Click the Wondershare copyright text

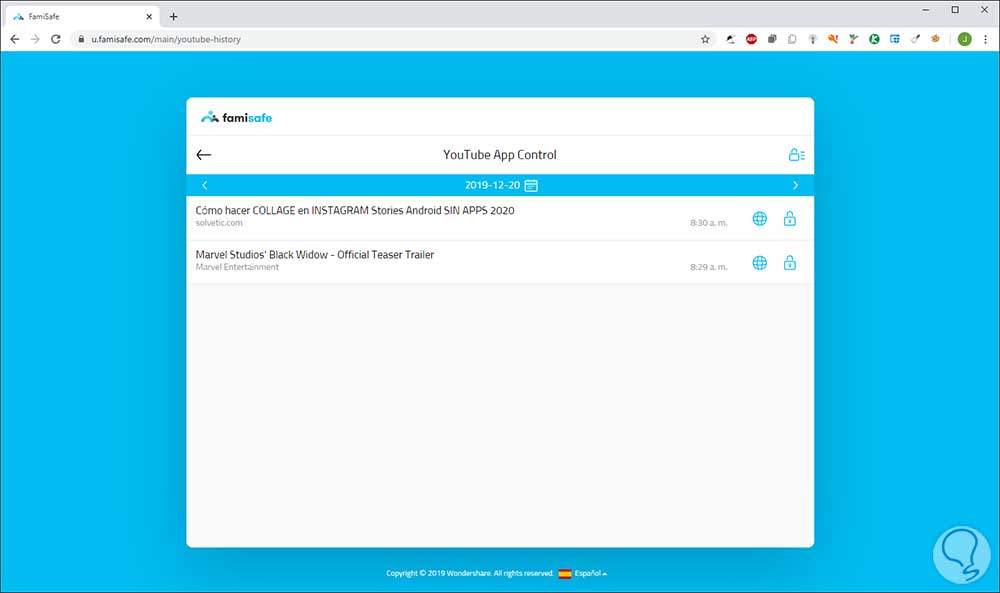pyautogui.click(x=469, y=573)
